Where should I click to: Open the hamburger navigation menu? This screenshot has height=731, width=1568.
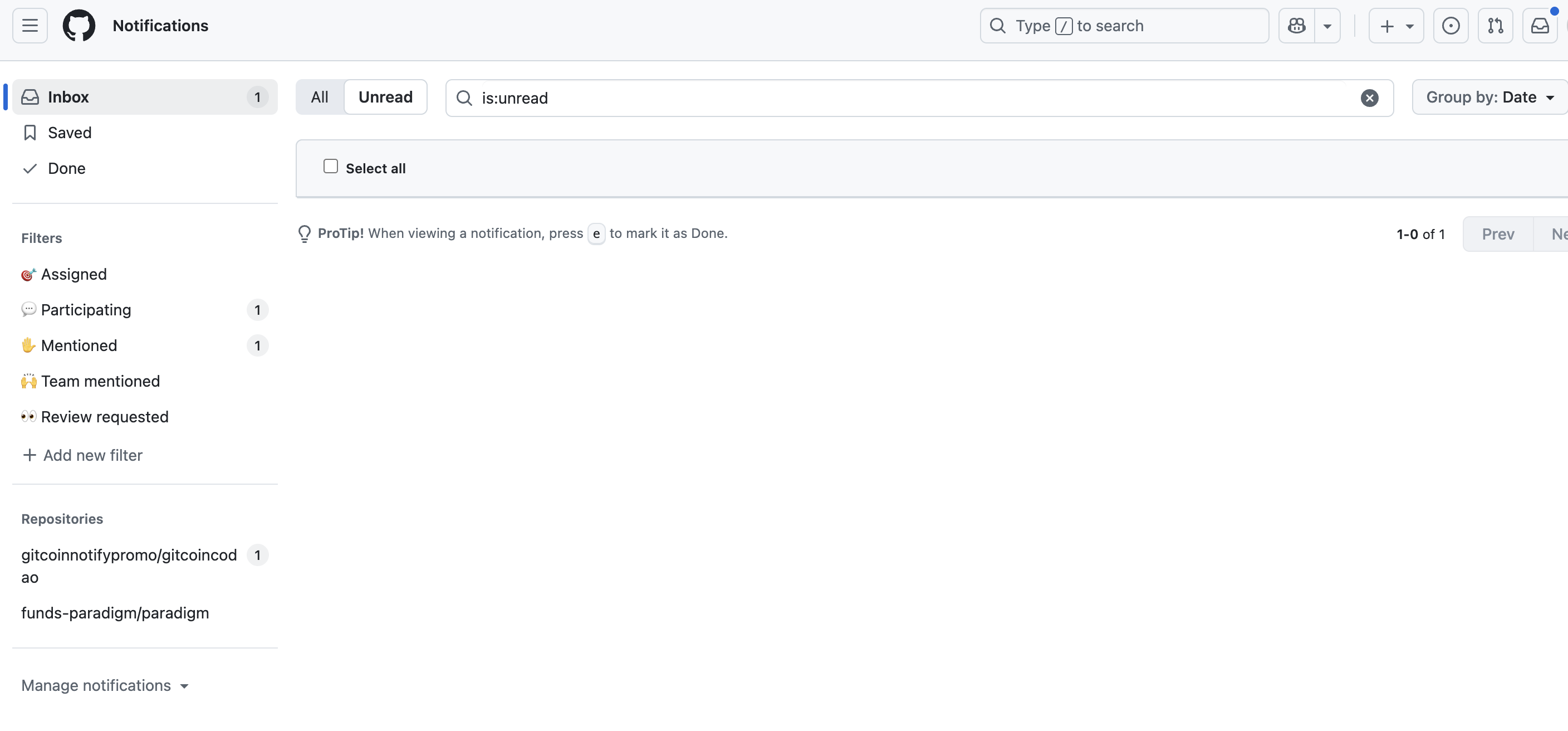click(x=30, y=26)
